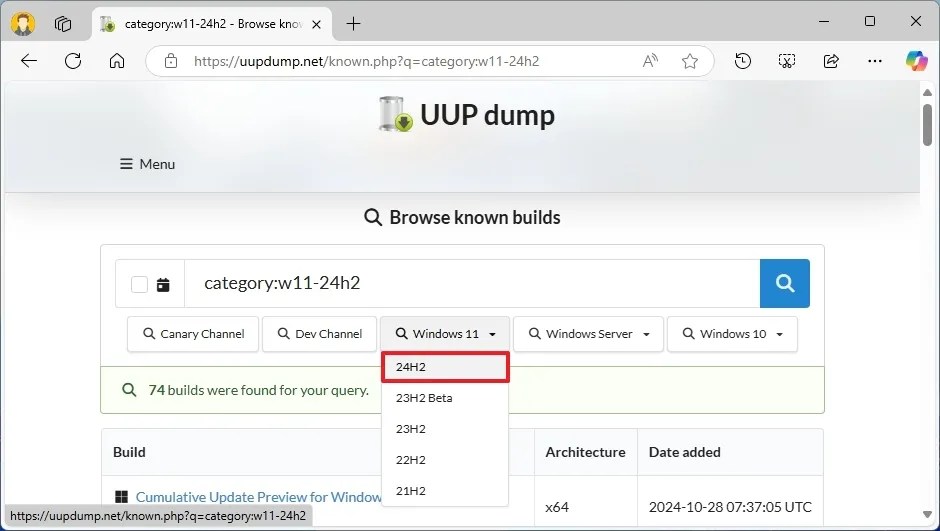Open the hamburger Menu
Screen dimensions: 940x531
point(147,164)
